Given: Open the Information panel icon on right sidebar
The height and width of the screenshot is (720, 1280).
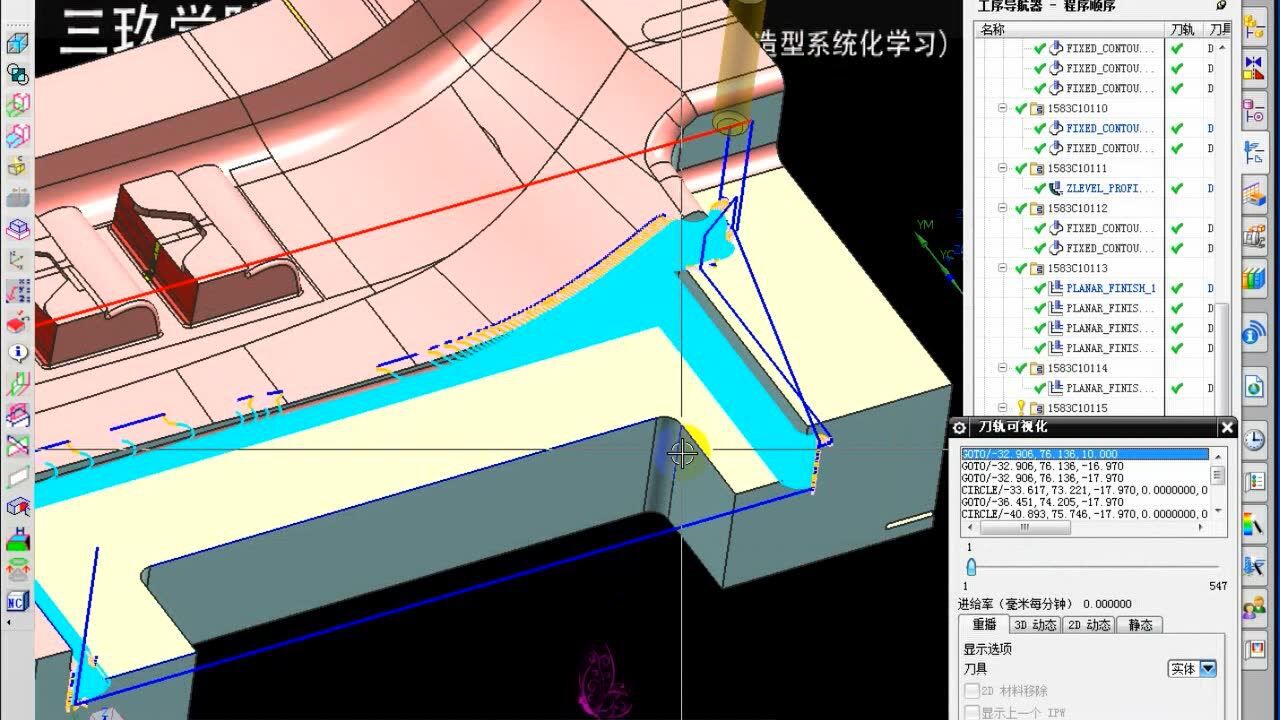Looking at the screenshot, I should [x=1254, y=333].
